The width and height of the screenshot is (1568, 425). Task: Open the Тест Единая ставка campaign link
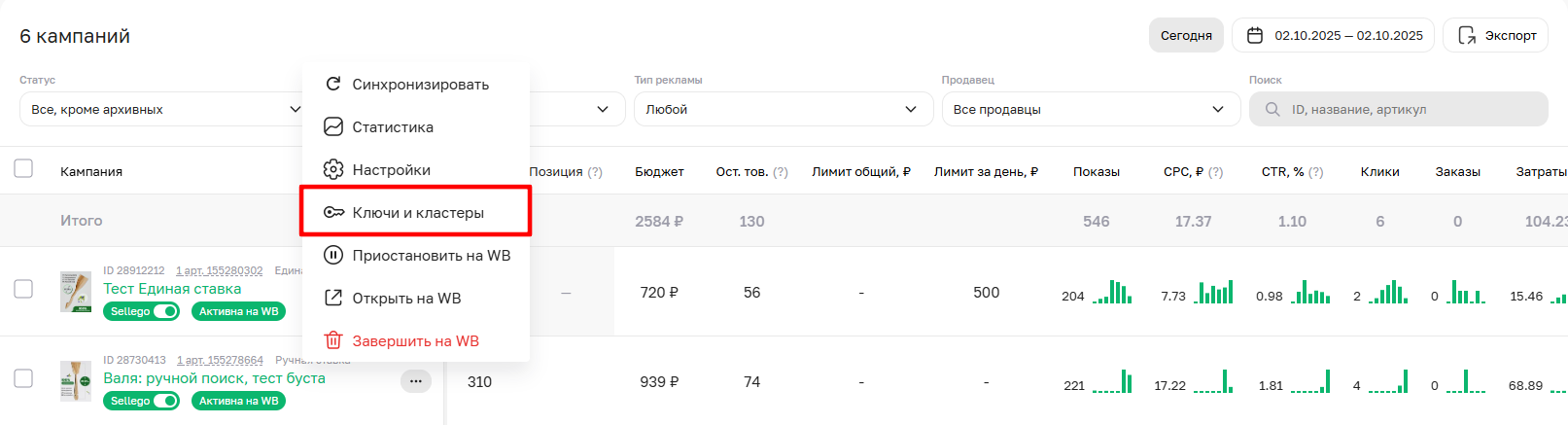pyautogui.click(x=172, y=289)
